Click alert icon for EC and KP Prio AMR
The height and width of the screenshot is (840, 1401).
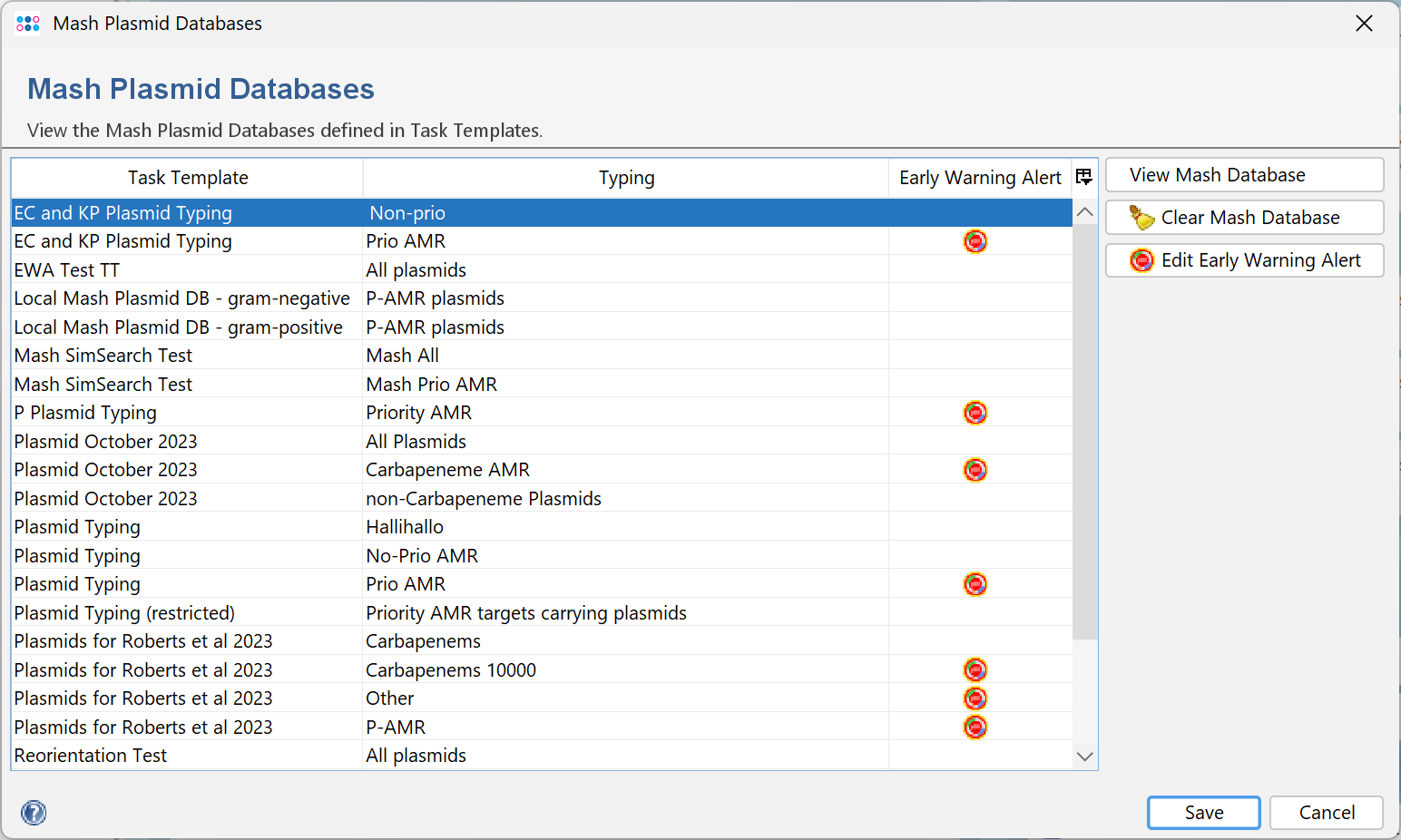[975, 241]
